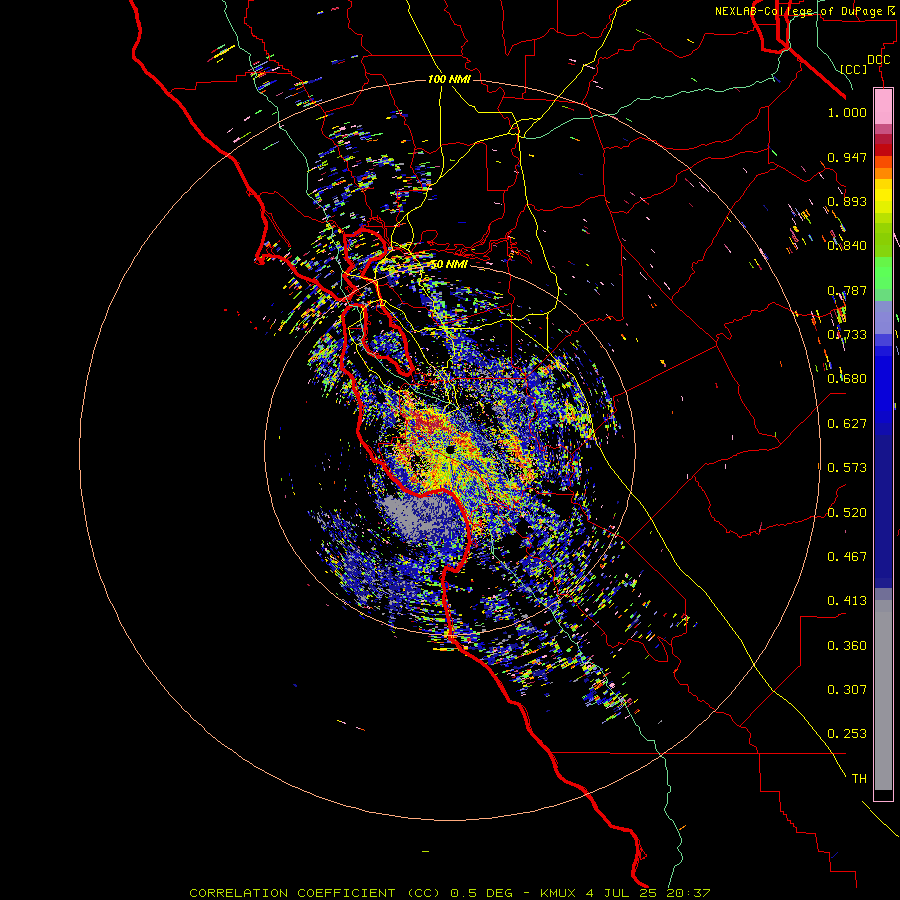Click the KMUX station identifier in caption
This screenshot has width=900, height=900.
559,893
